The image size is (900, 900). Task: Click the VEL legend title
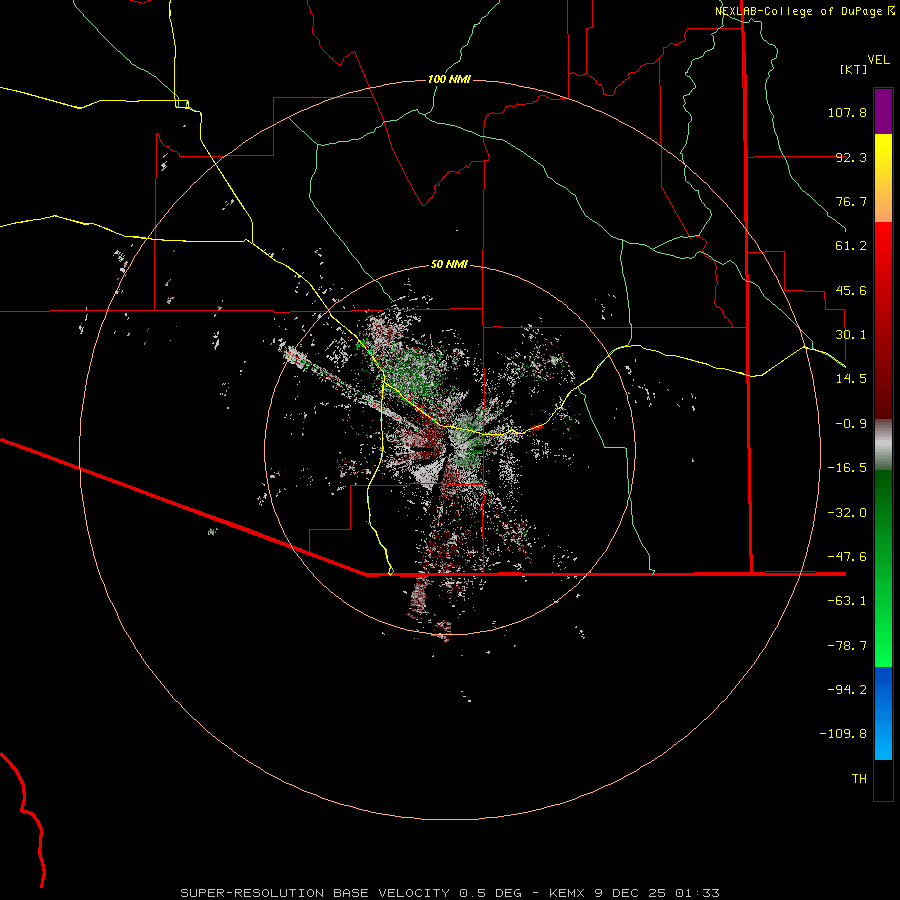(878, 60)
